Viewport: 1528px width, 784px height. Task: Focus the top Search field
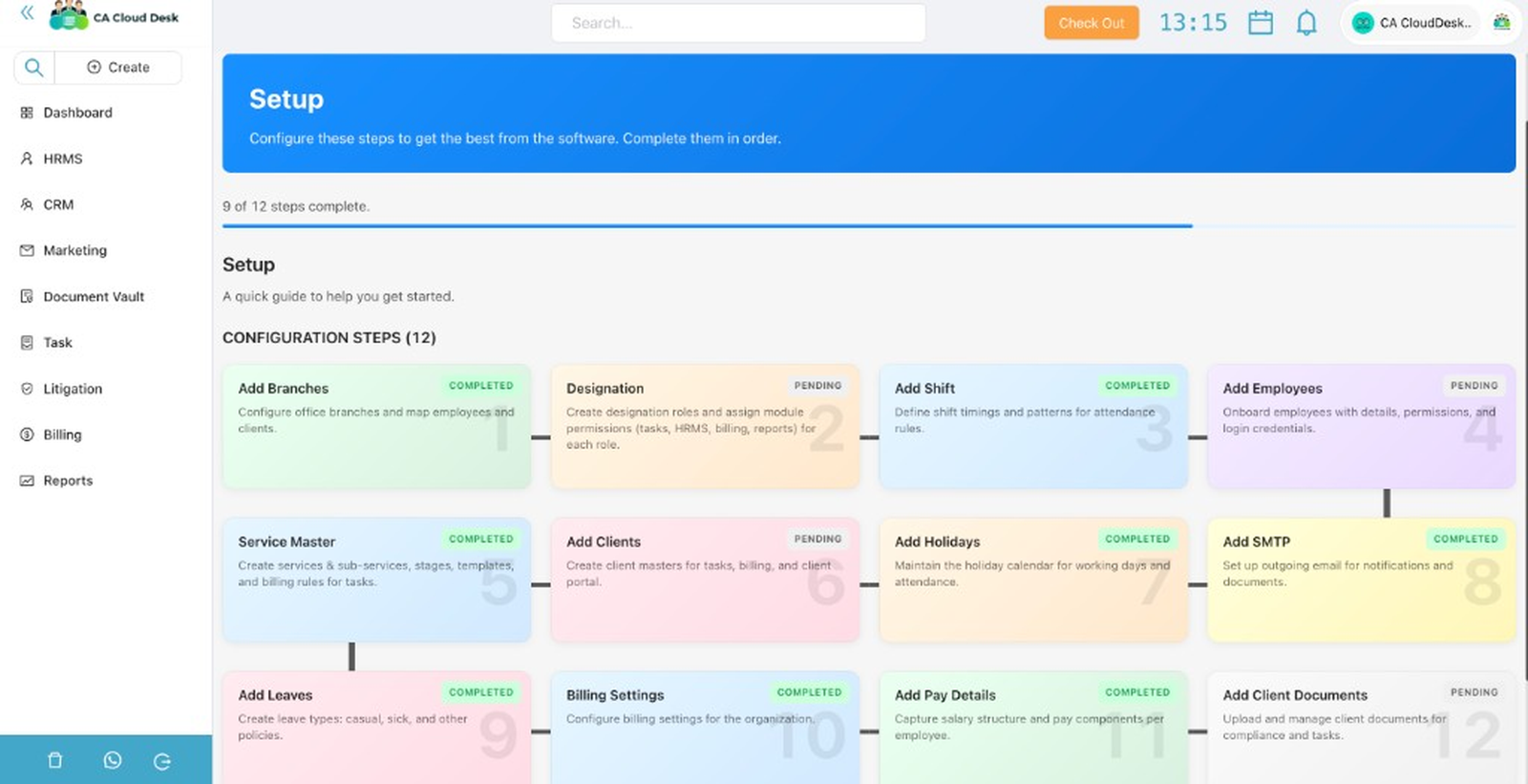tap(738, 23)
